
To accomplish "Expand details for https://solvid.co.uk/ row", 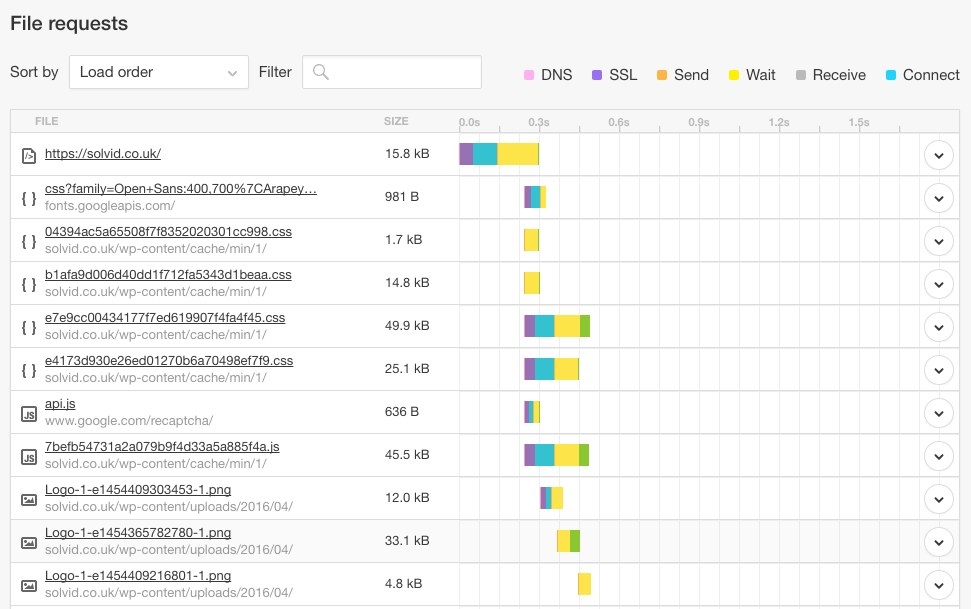I will [x=939, y=155].
